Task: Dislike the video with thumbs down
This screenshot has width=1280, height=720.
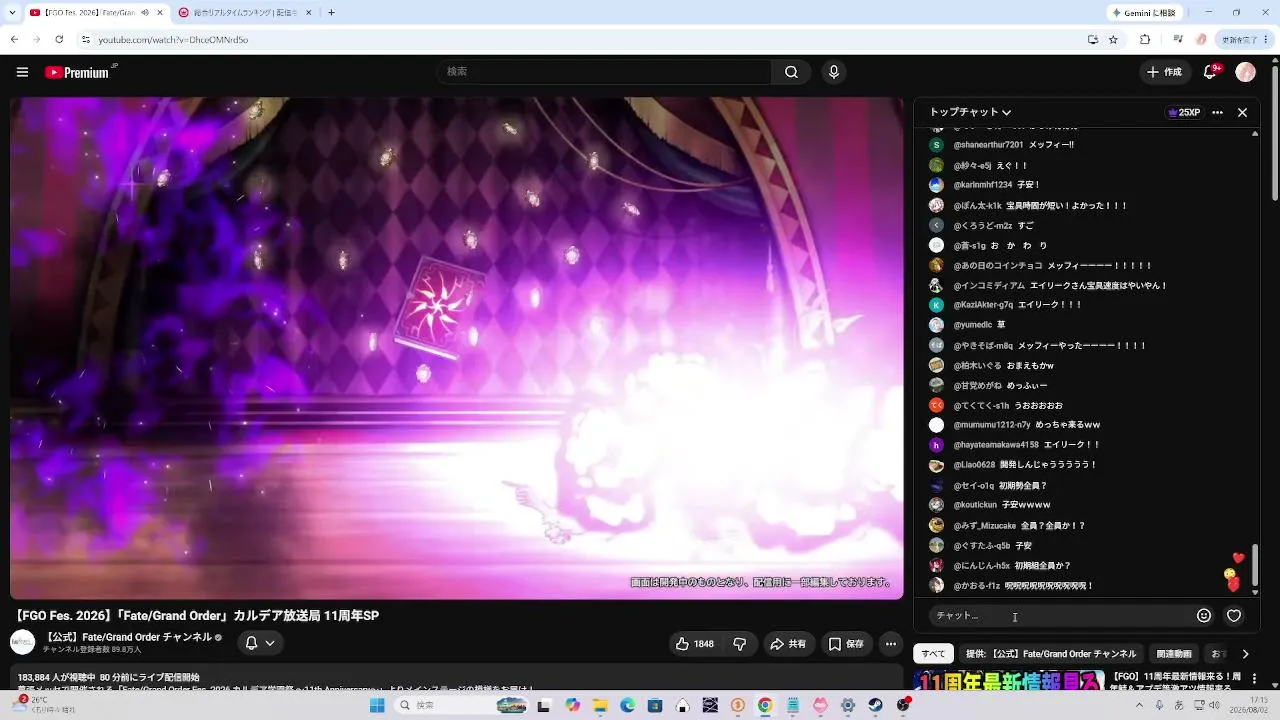Action: pyautogui.click(x=740, y=644)
